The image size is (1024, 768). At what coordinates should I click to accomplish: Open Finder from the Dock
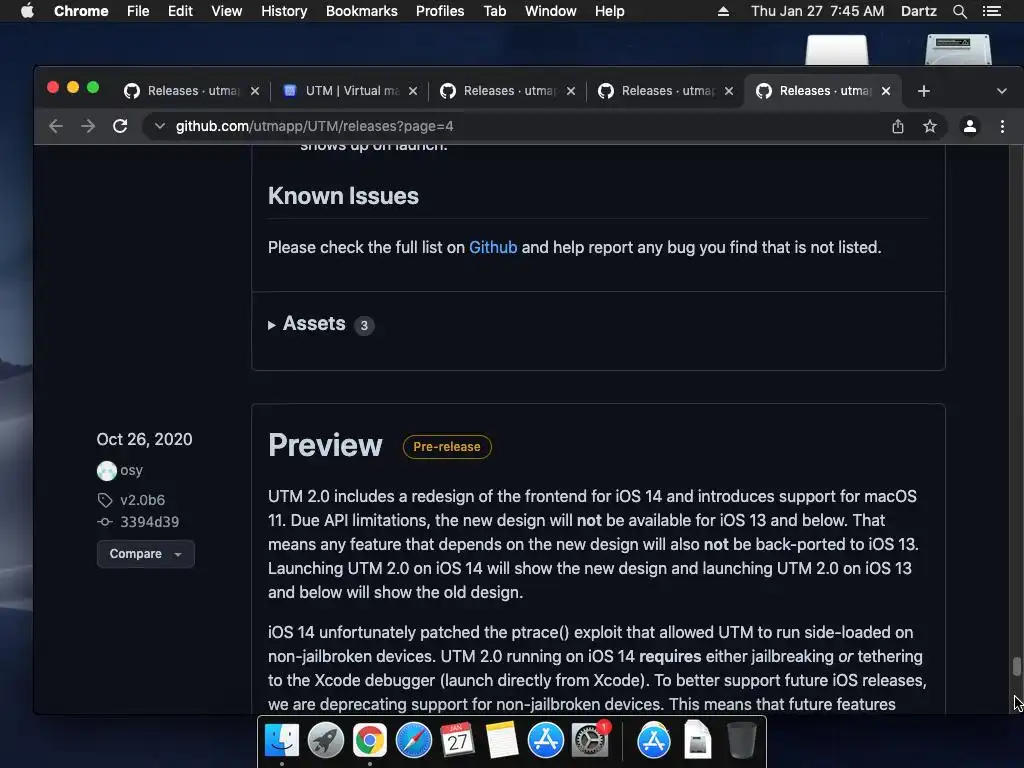[281, 741]
